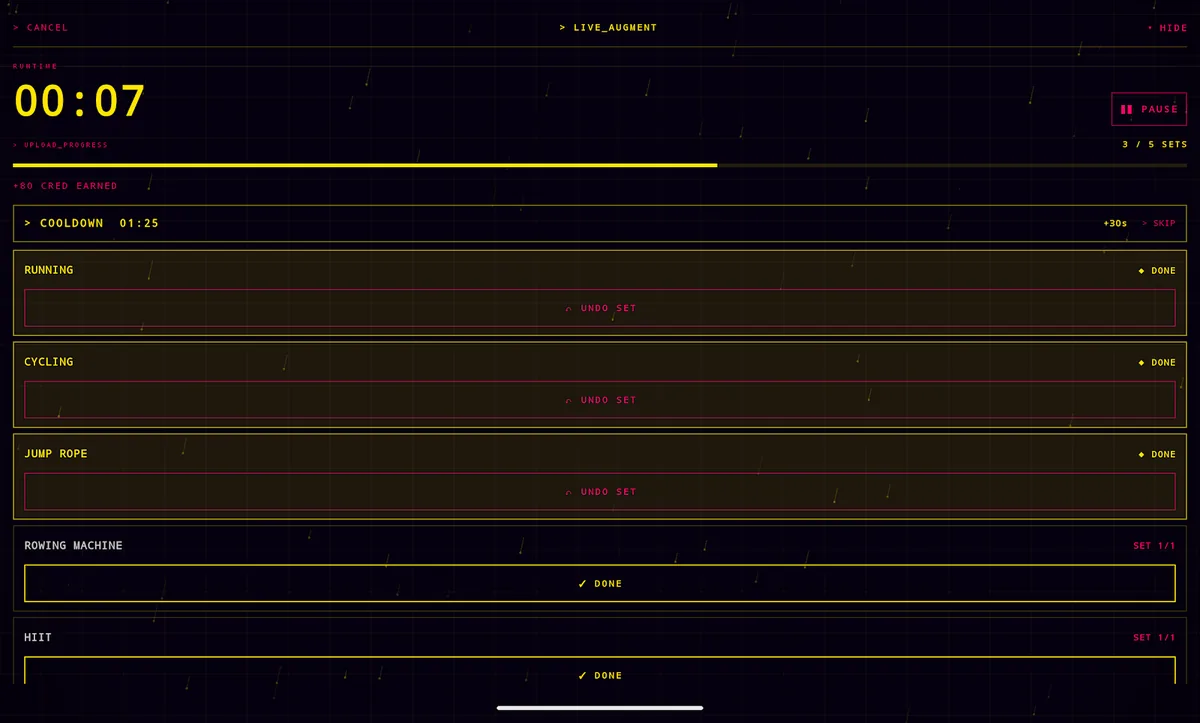Image resolution: width=1200 pixels, height=723 pixels.
Task: Click the UPLOAD_PROGRESS label
Action: (x=61, y=145)
